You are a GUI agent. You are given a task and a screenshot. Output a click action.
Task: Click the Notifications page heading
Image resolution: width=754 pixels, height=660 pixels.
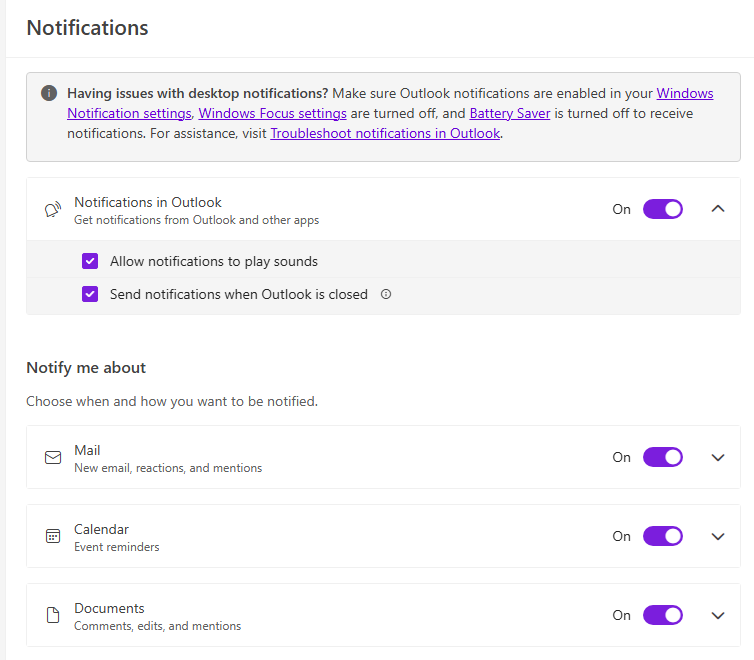coord(88,27)
